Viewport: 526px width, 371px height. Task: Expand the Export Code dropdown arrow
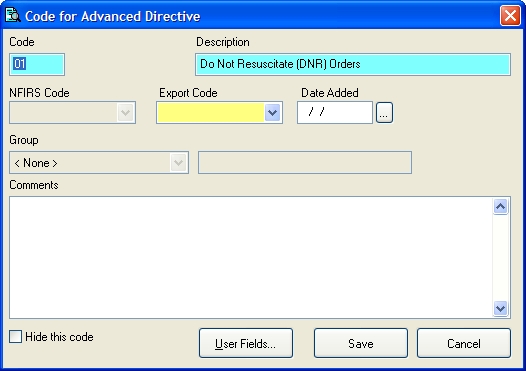[272, 112]
